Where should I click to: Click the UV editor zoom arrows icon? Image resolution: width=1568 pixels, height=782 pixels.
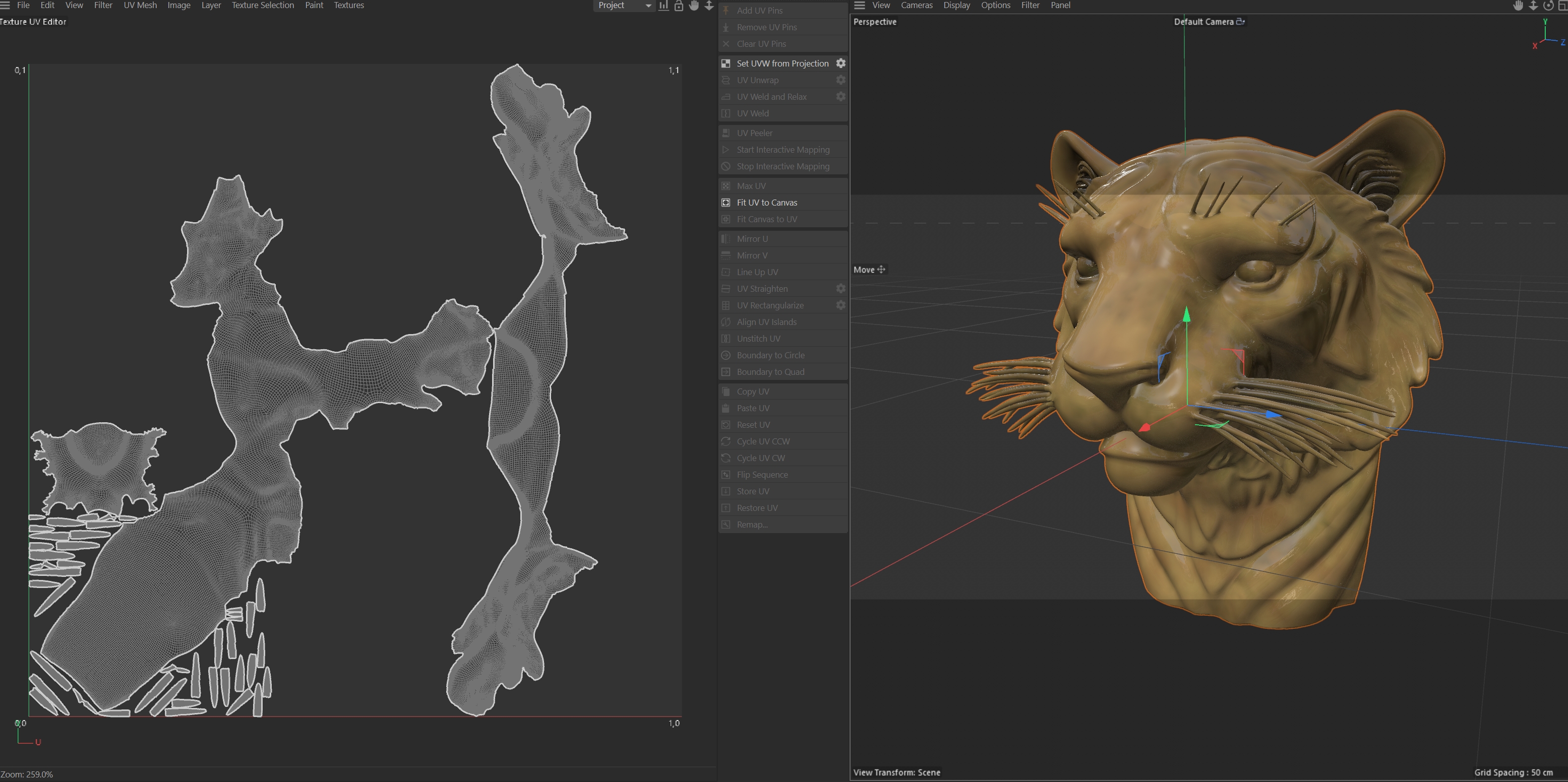point(709,6)
